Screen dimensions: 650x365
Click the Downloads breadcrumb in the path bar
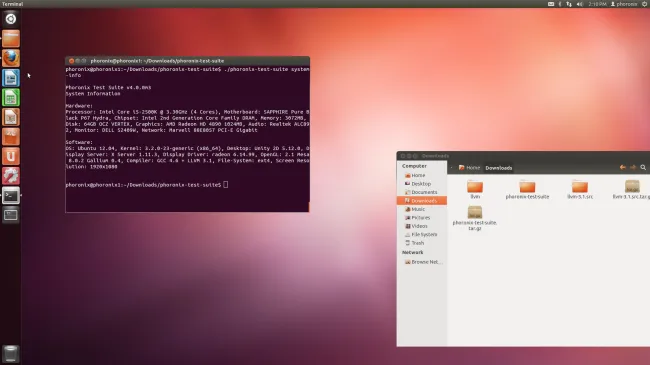(x=499, y=168)
